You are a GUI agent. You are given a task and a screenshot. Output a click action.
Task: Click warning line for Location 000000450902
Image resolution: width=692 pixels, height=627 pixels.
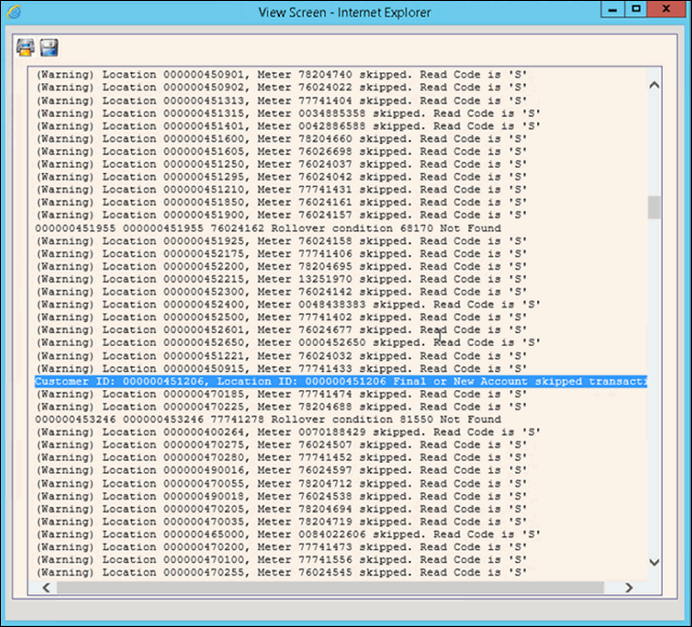point(281,87)
